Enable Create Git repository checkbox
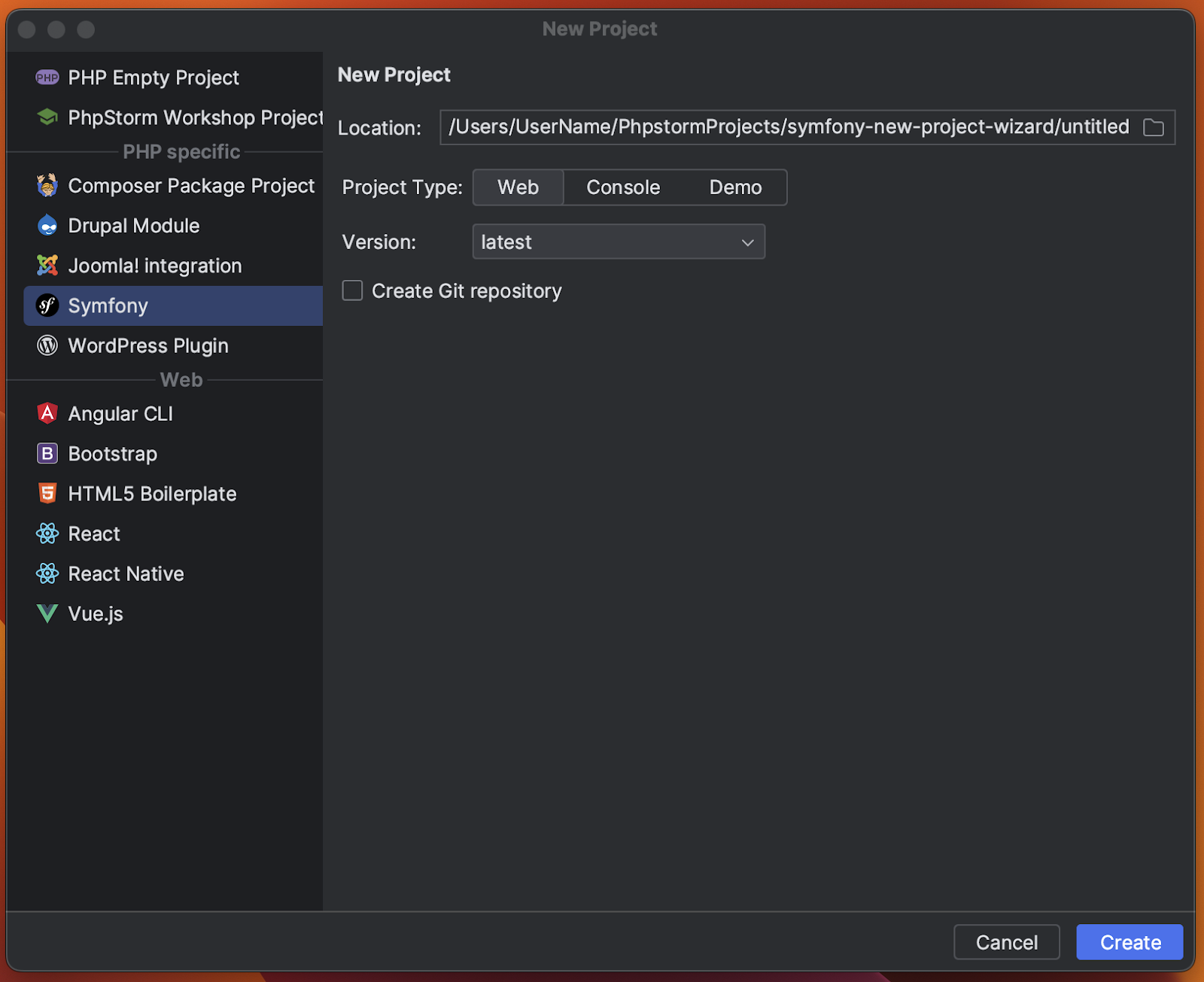This screenshot has width=1204, height=982. 352,290
